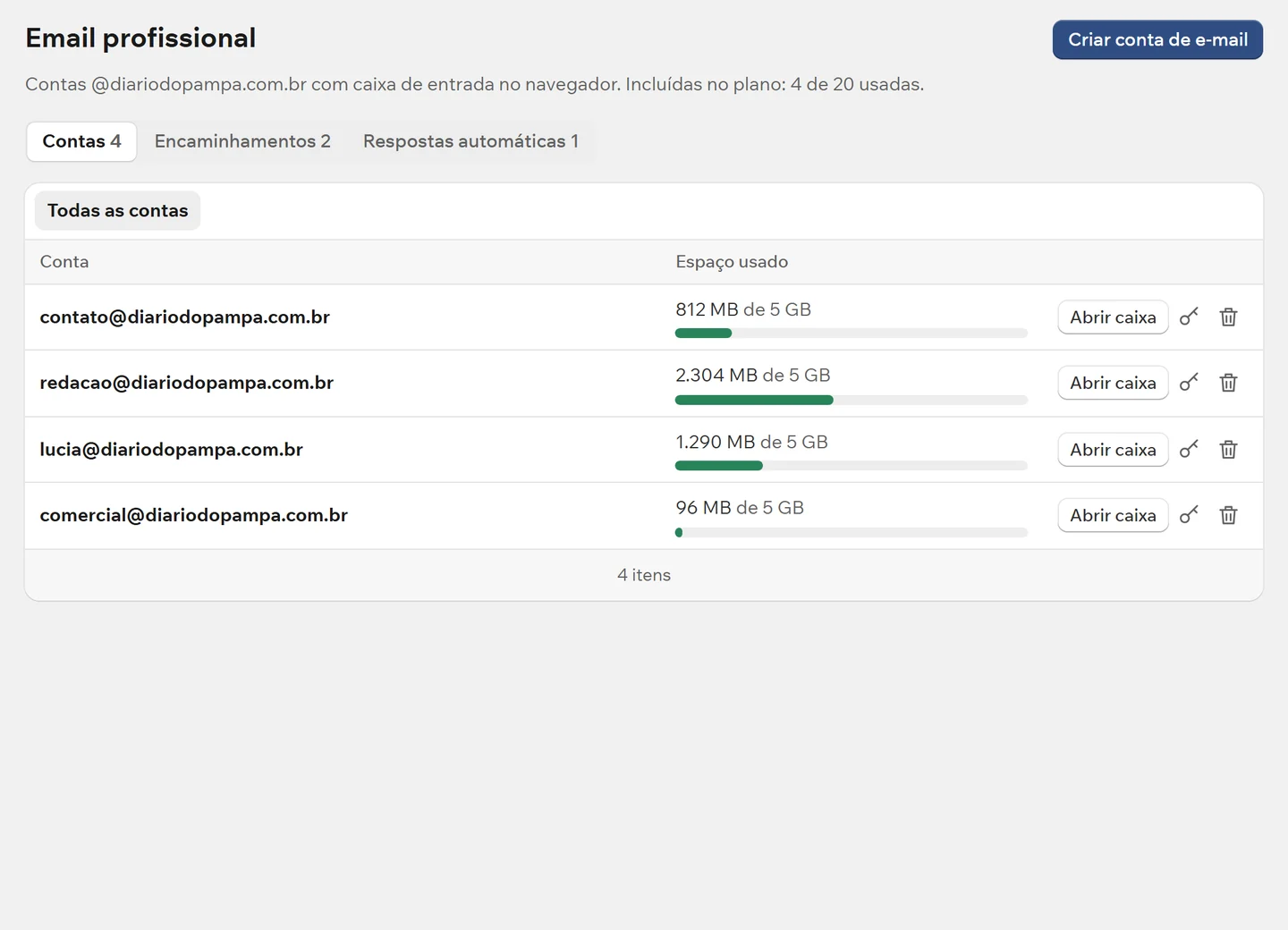Click the 812 MB de 5 GB value

tap(743, 309)
